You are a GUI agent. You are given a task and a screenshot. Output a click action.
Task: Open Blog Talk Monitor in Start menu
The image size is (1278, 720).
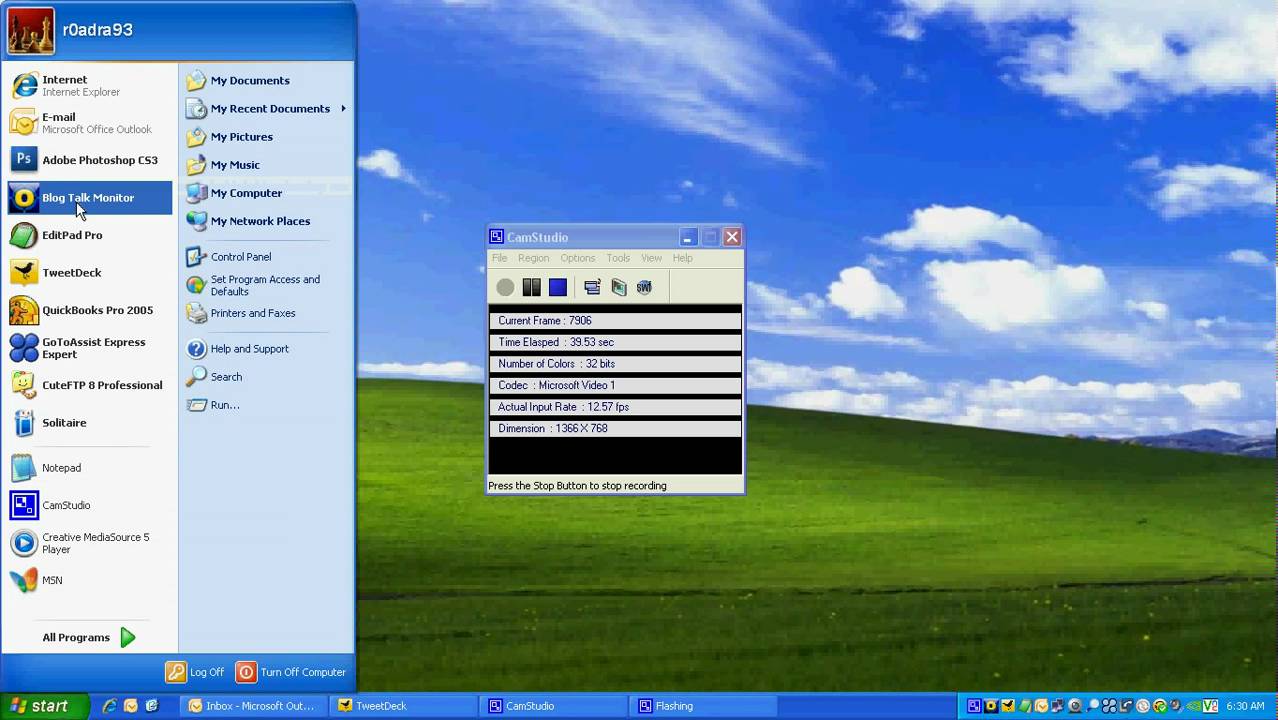pyautogui.click(x=89, y=197)
